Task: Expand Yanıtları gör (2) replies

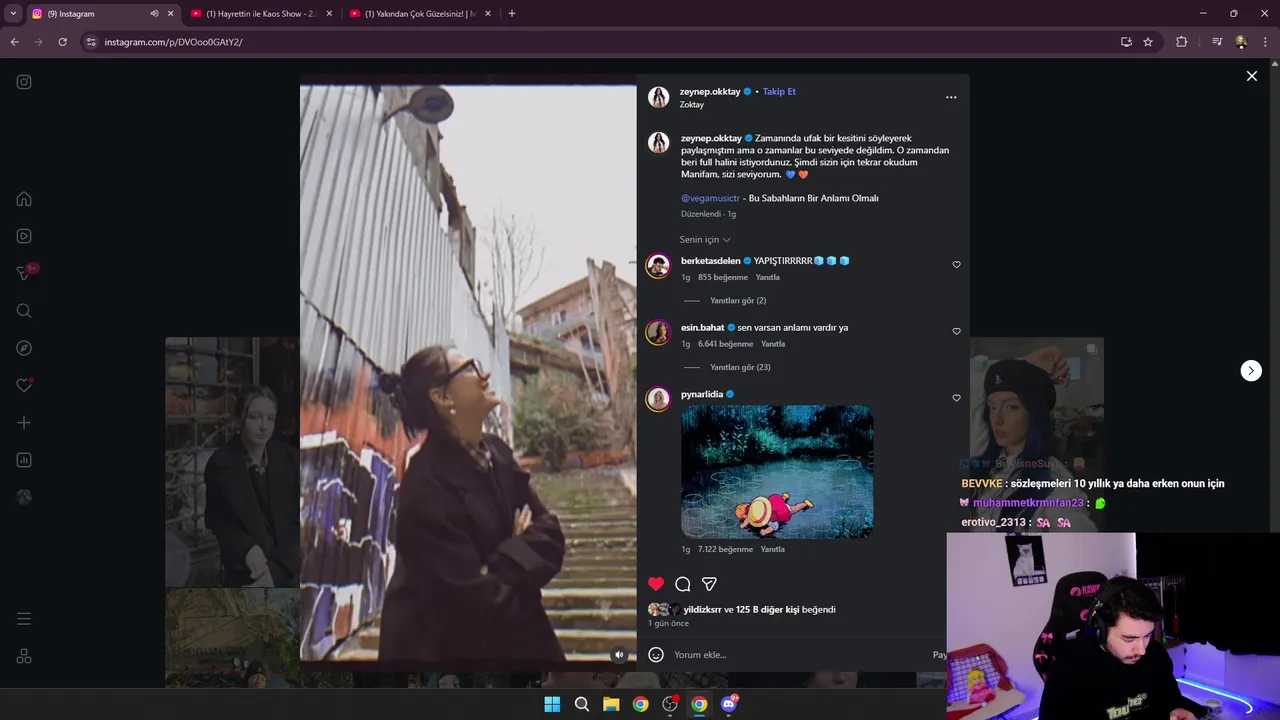Action: 738,301
